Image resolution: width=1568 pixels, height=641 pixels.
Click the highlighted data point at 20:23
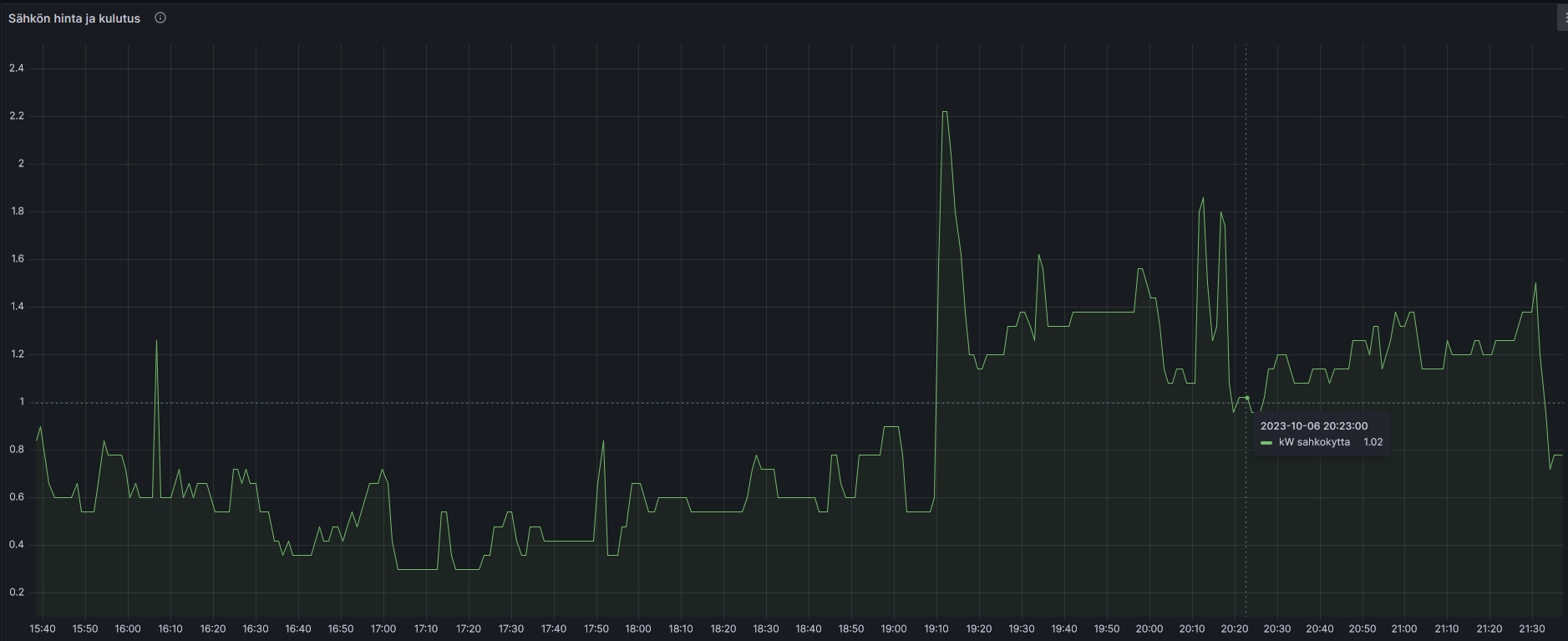click(x=1246, y=398)
